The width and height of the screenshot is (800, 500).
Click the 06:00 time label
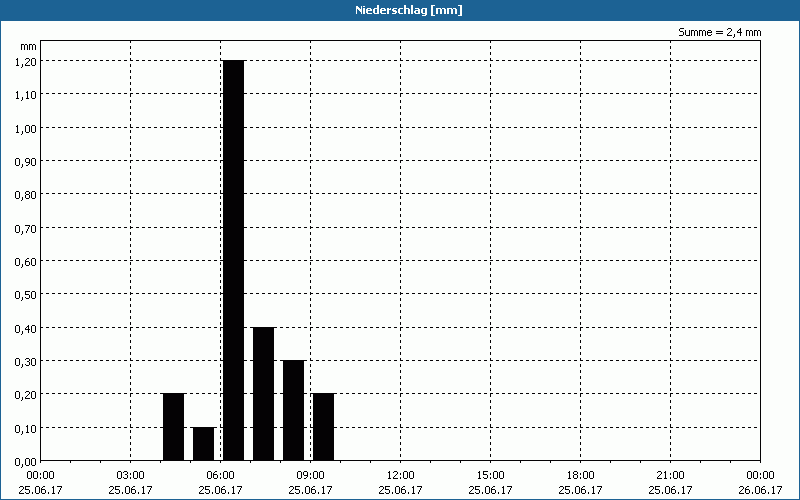coord(220,476)
